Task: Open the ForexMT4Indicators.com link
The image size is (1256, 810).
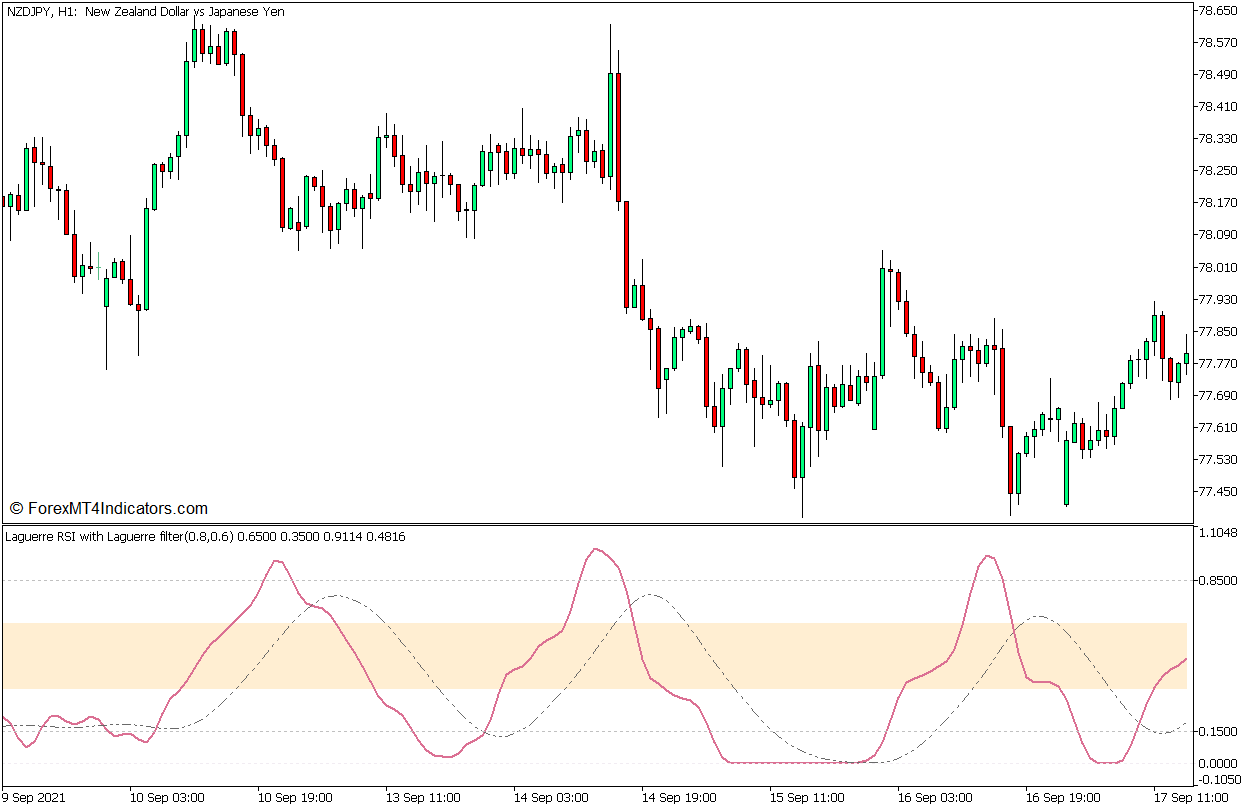Action: click(x=110, y=507)
